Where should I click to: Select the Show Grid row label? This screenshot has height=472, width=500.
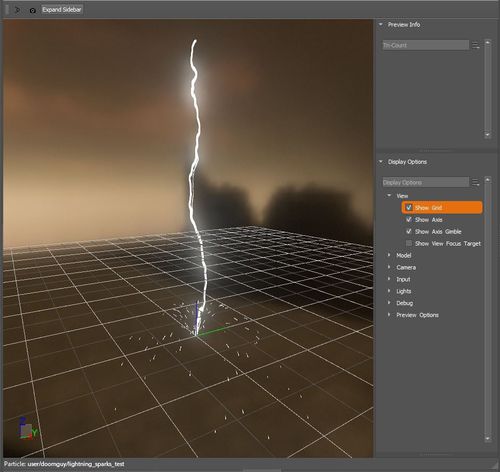[x=428, y=208]
